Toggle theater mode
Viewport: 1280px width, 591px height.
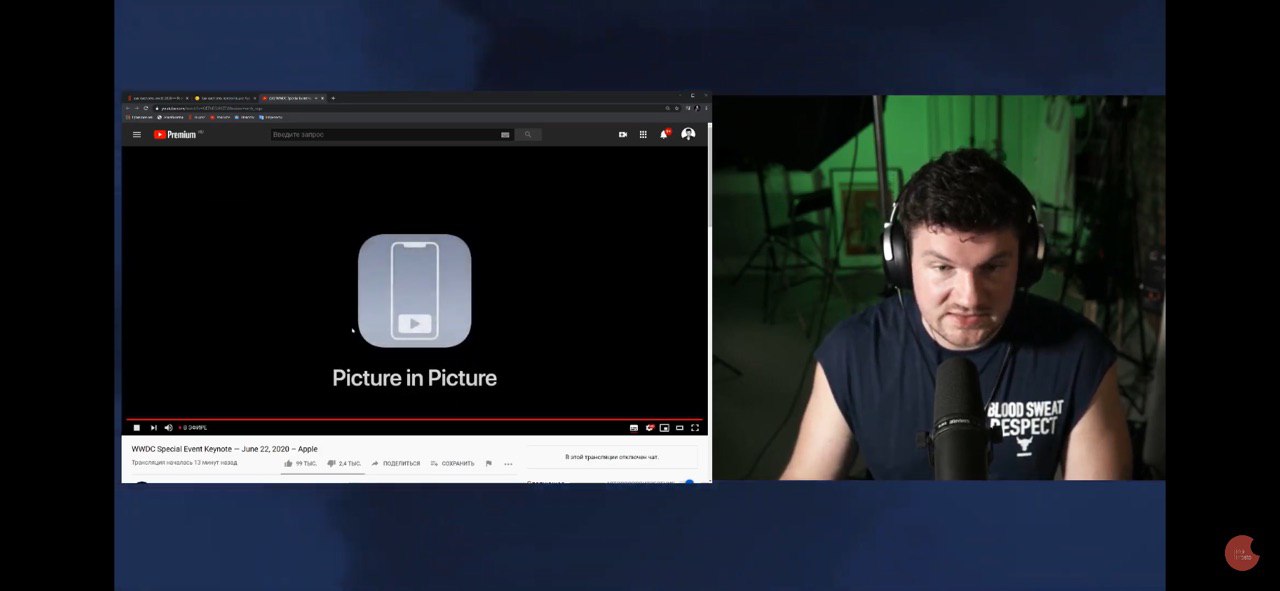tap(680, 428)
